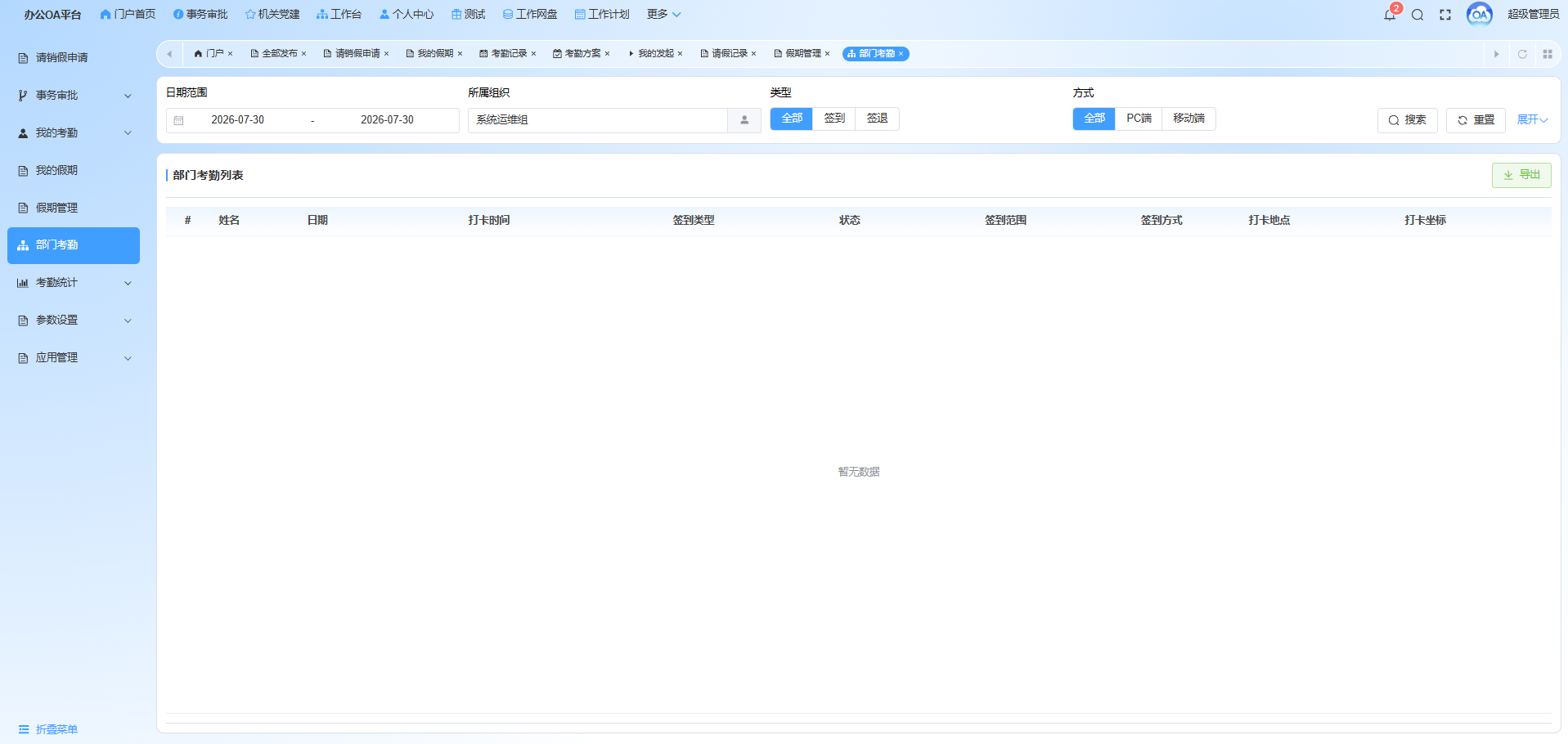Open 请销假申请 in sidebar

click(74, 58)
